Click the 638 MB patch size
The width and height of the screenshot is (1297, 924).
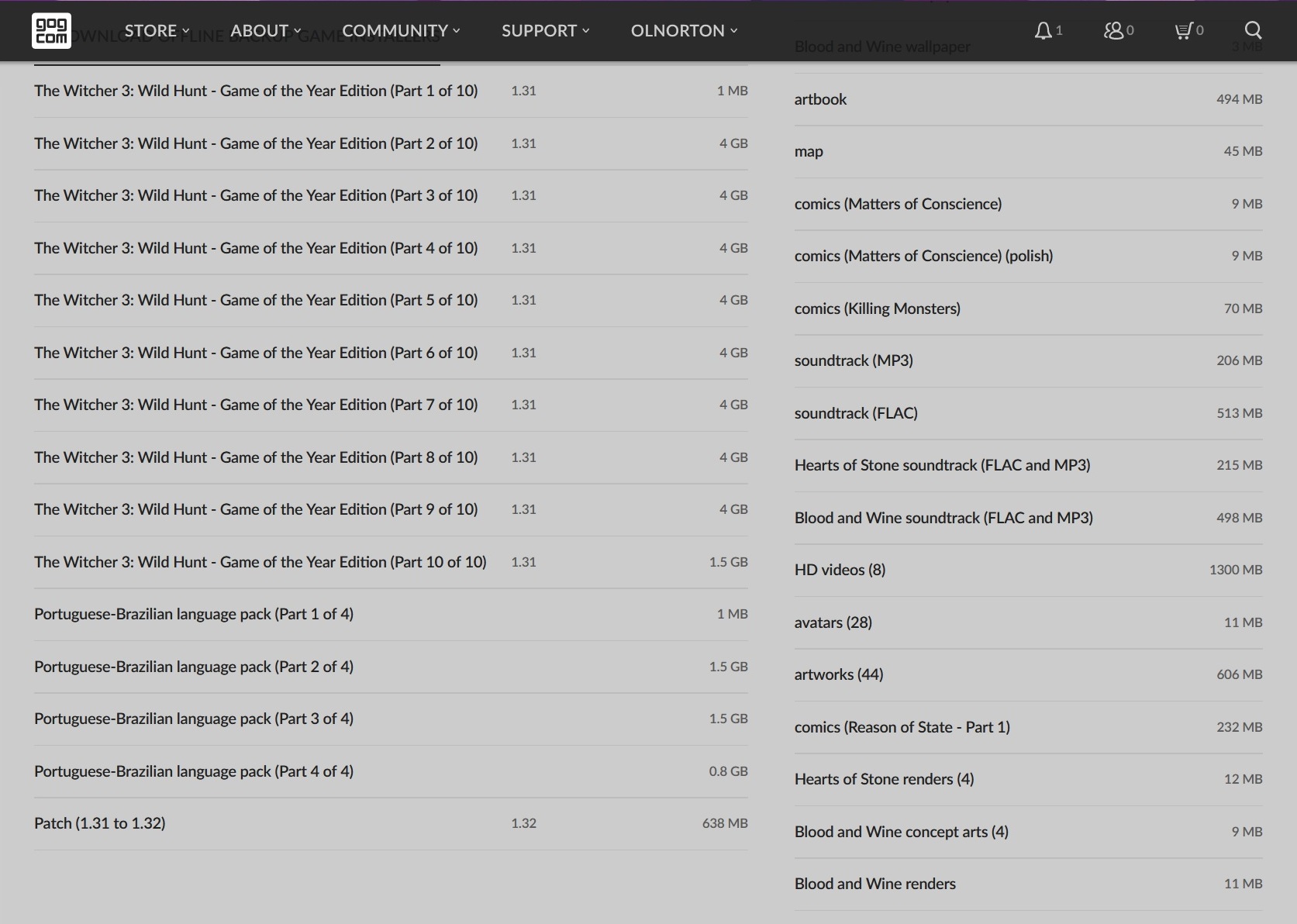(725, 823)
